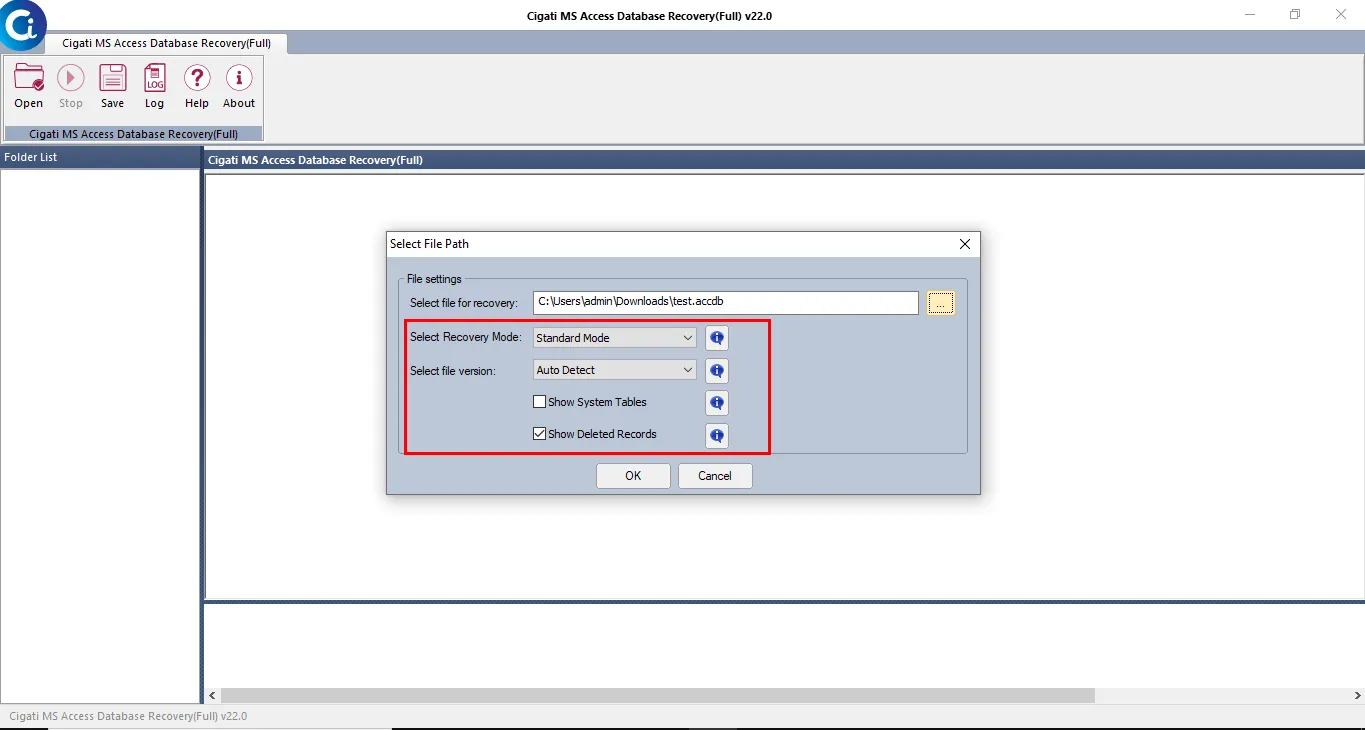1365x730 pixels.
Task: Uncheck the Show Deleted Records checkbox
Action: (540, 434)
